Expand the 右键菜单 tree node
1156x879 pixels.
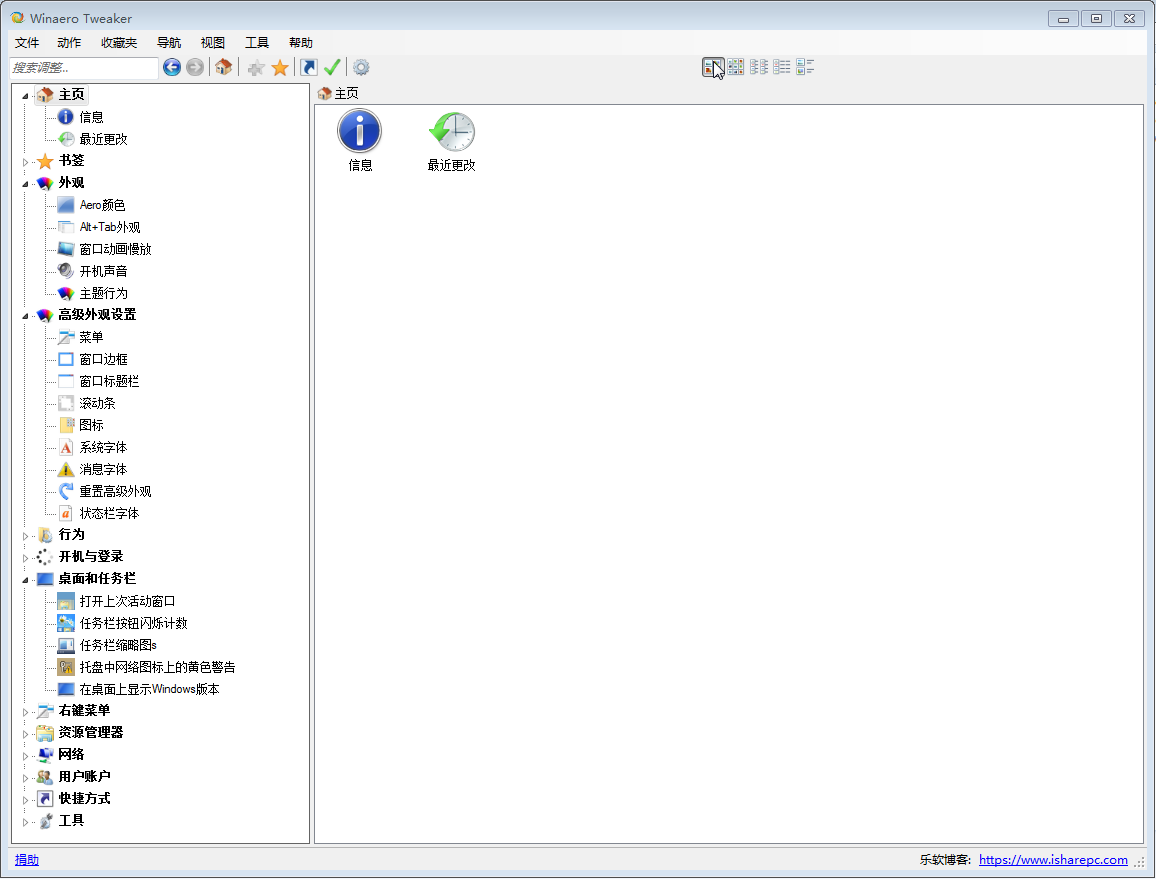tap(26, 712)
